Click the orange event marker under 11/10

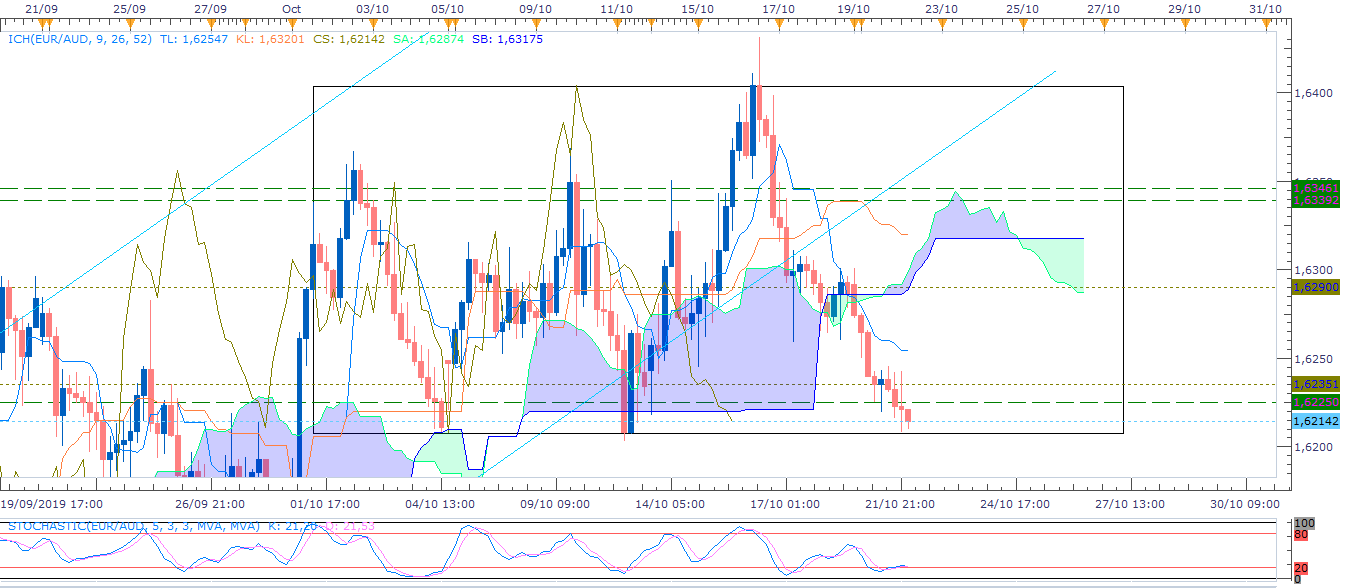tap(617, 26)
